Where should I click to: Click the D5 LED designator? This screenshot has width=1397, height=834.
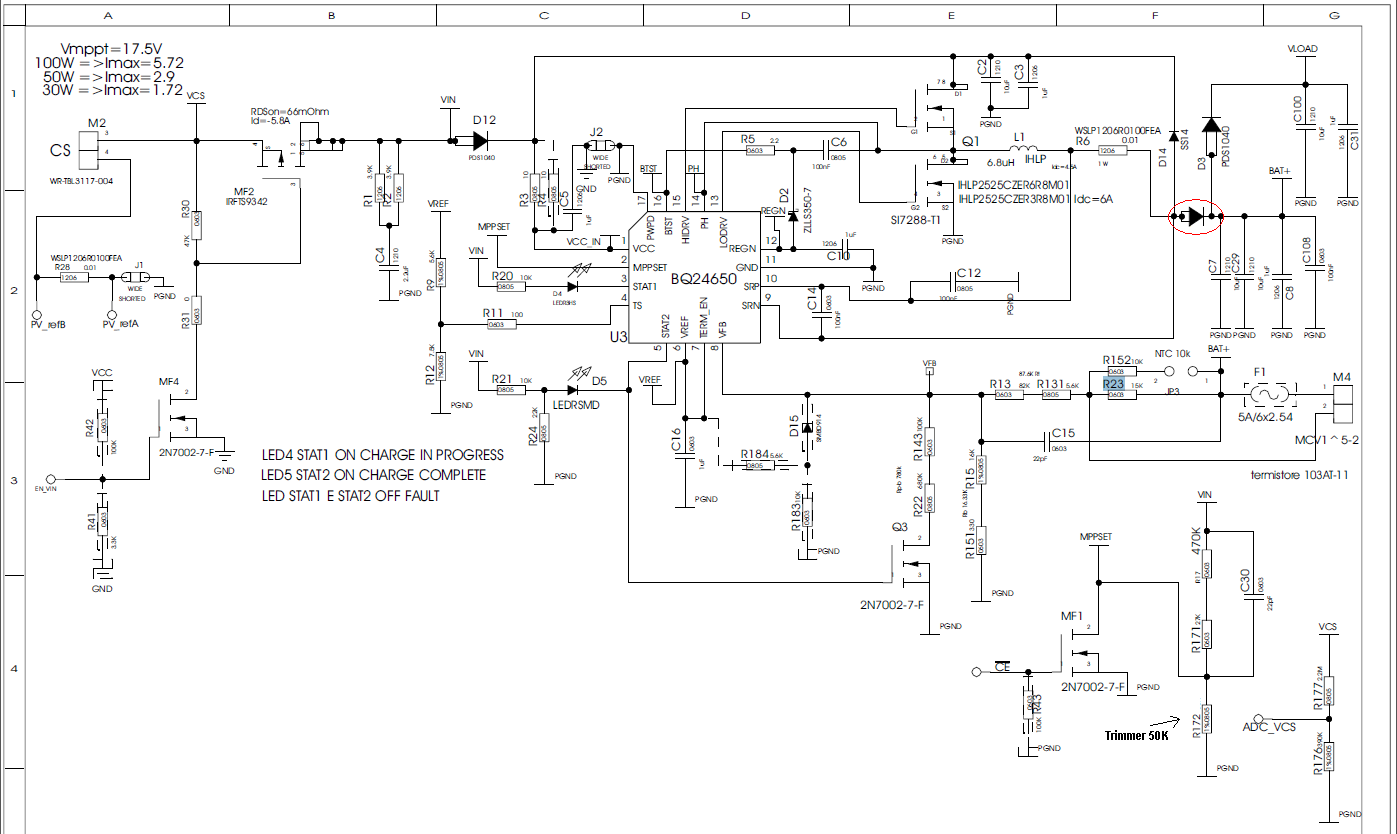click(599, 380)
